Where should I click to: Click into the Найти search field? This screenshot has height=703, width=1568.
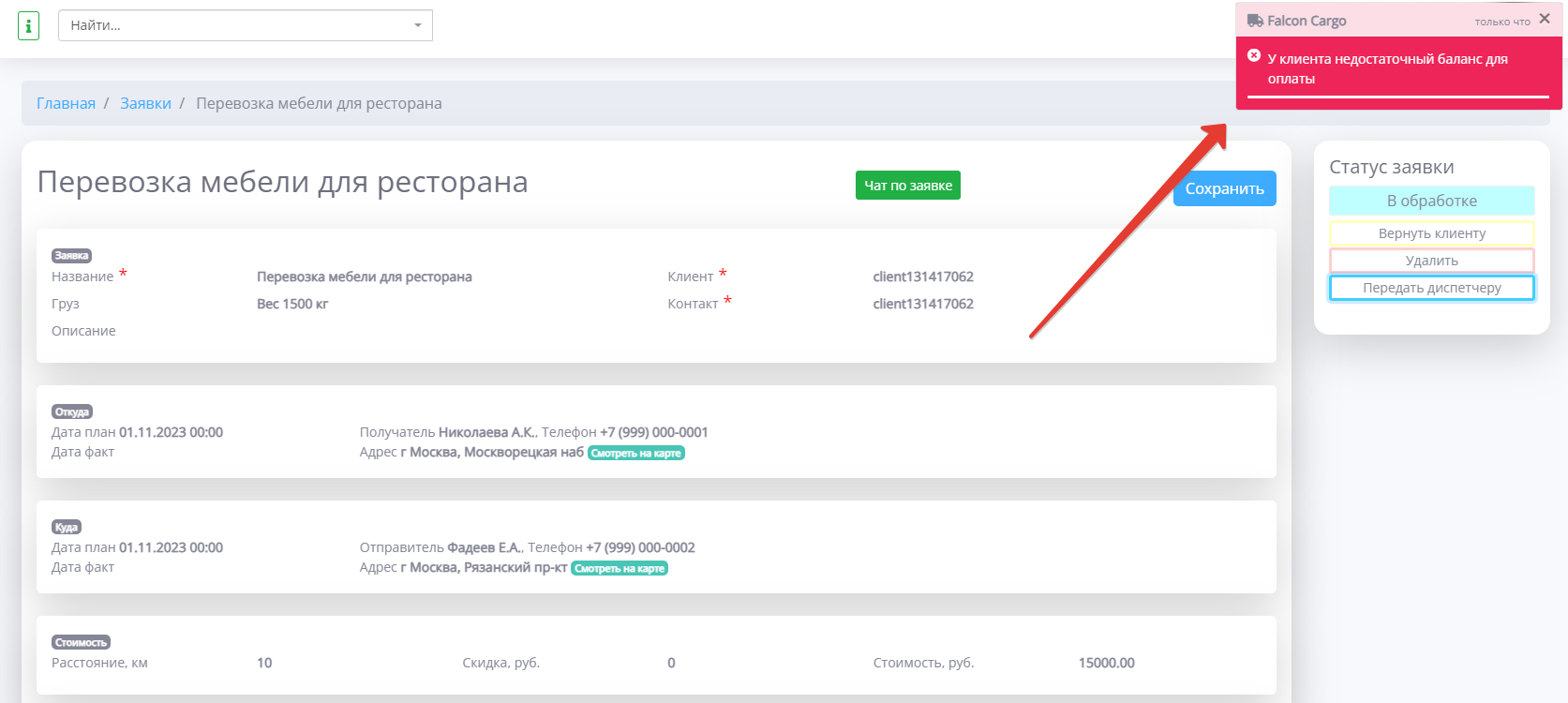[x=234, y=25]
